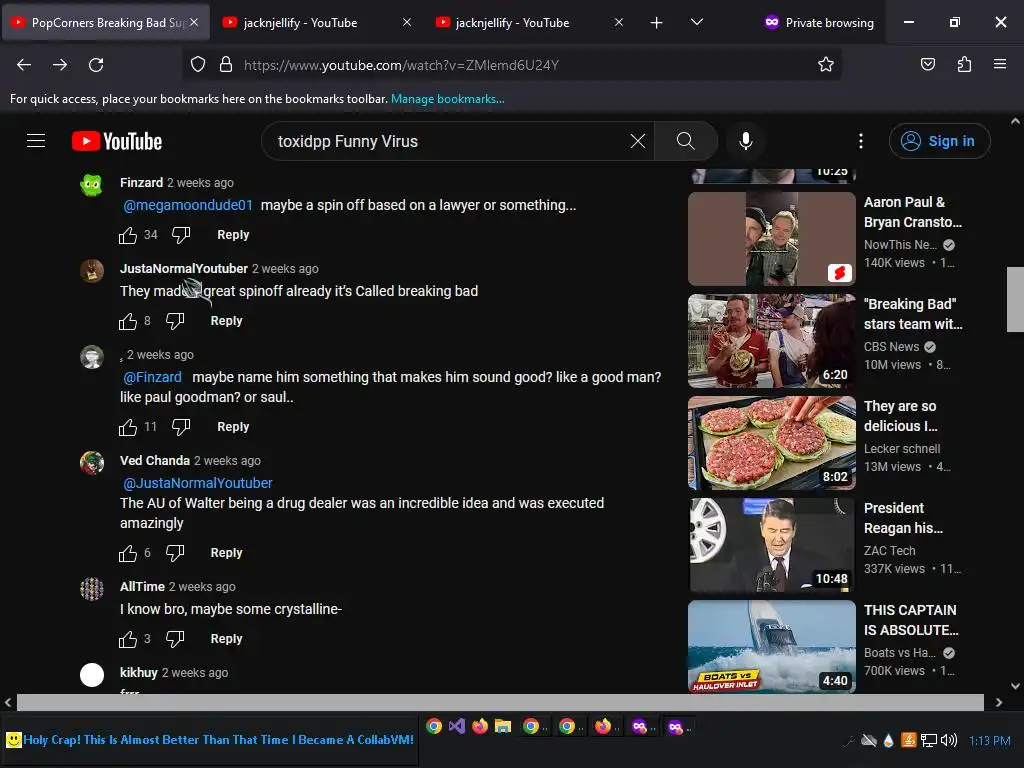Image resolution: width=1024 pixels, height=768 pixels.
Task: Click AllTime's profile avatar
Action: (x=91, y=589)
